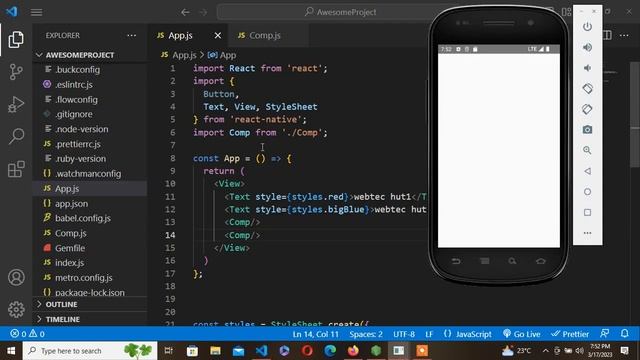Open the Search view in activity bar
640x360 pixels.
(x=16, y=136)
